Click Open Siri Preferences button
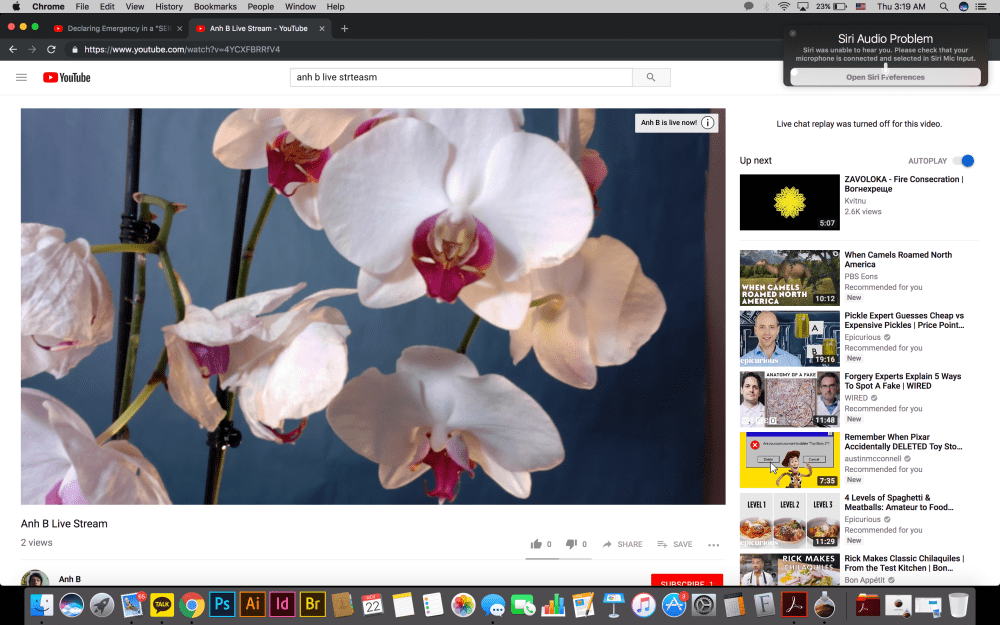 885,77
